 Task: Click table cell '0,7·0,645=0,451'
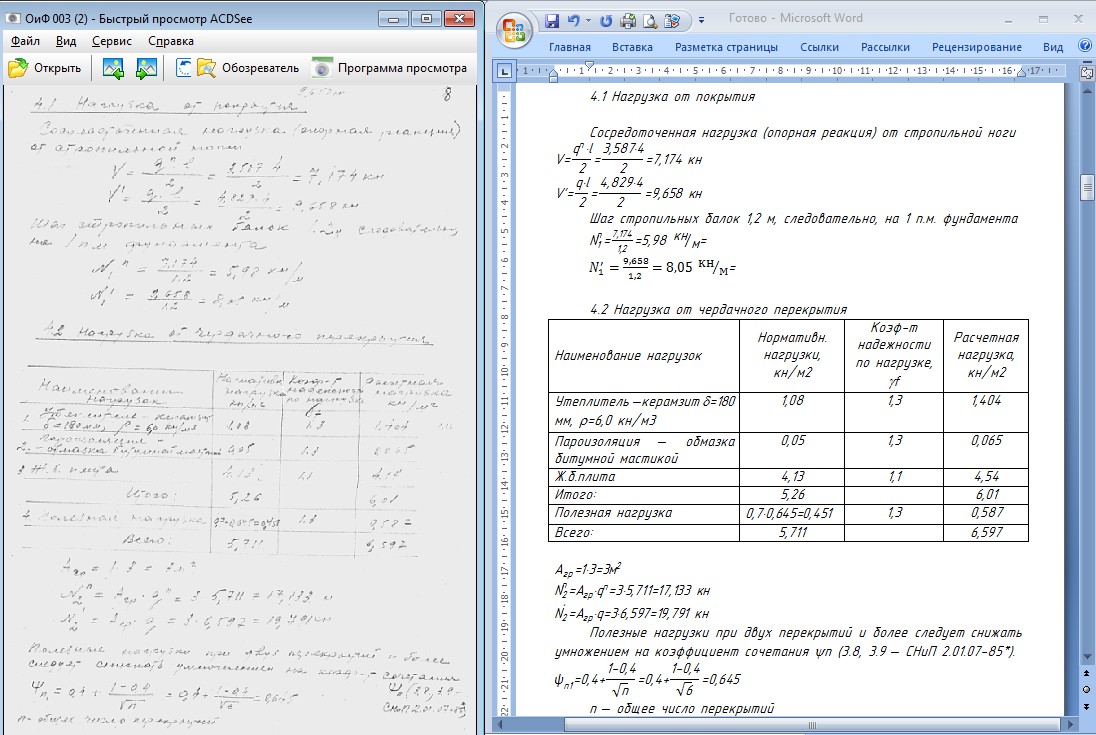792,513
